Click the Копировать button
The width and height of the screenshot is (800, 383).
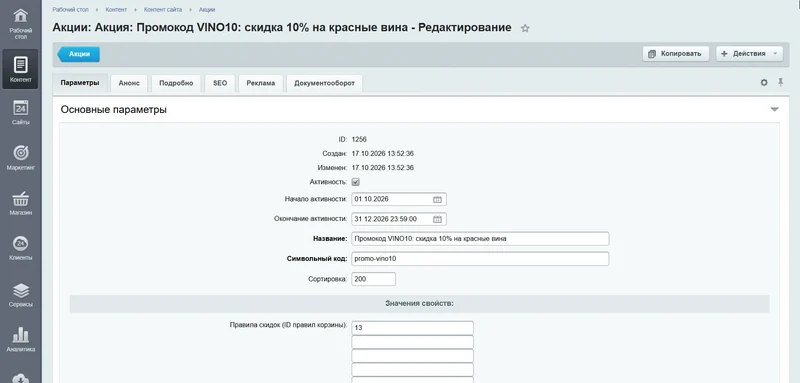[x=676, y=54]
